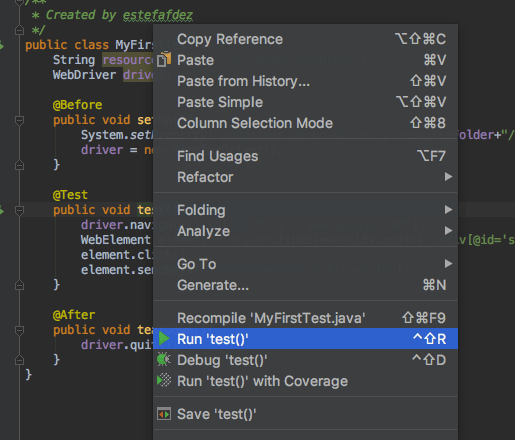Image resolution: width=515 pixels, height=440 pixels.
Task: Expand the Refactor submenu arrow
Action: click(x=448, y=177)
